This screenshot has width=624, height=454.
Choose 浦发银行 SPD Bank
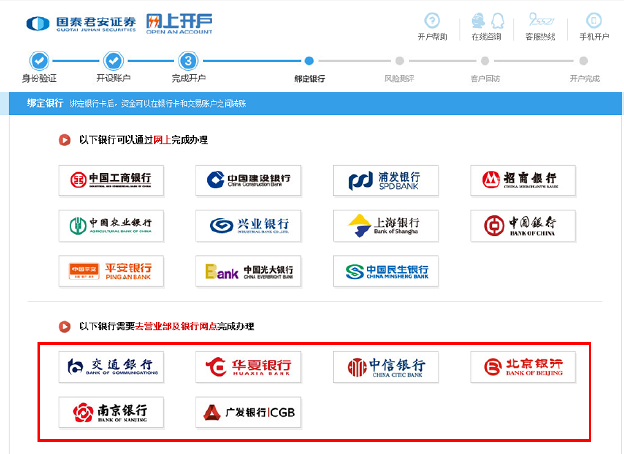(386, 180)
